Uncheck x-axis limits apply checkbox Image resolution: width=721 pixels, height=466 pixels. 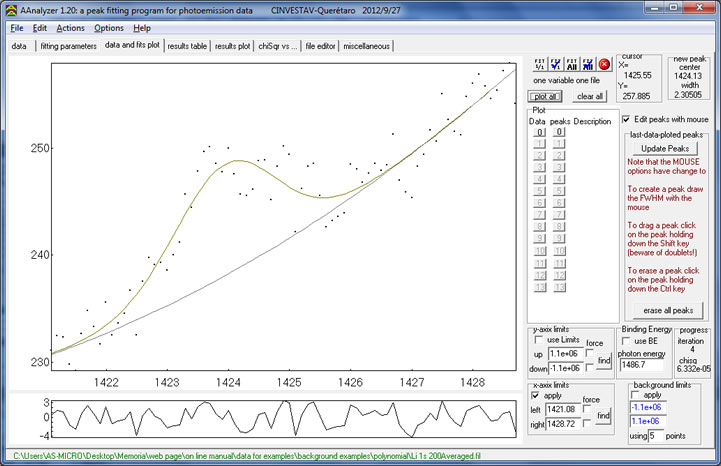pyautogui.click(x=537, y=396)
